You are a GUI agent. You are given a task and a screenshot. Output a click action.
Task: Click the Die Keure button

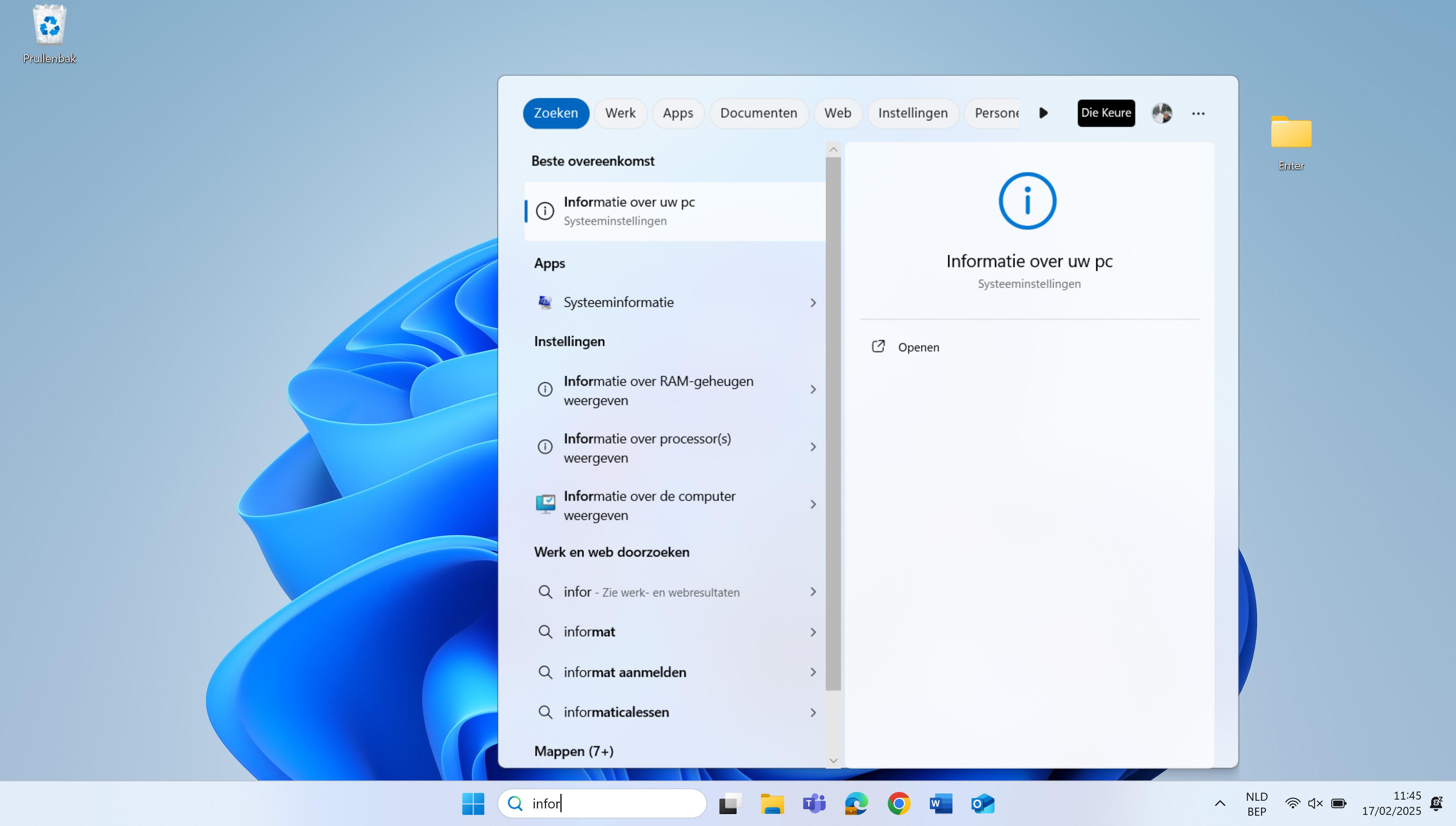[1106, 113]
